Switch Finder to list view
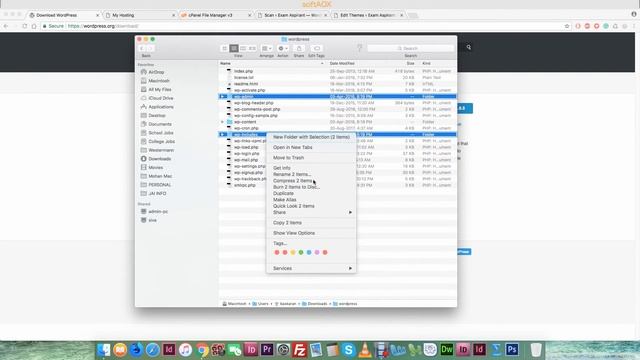The width and height of the screenshot is (640, 360). click(234, 48)
